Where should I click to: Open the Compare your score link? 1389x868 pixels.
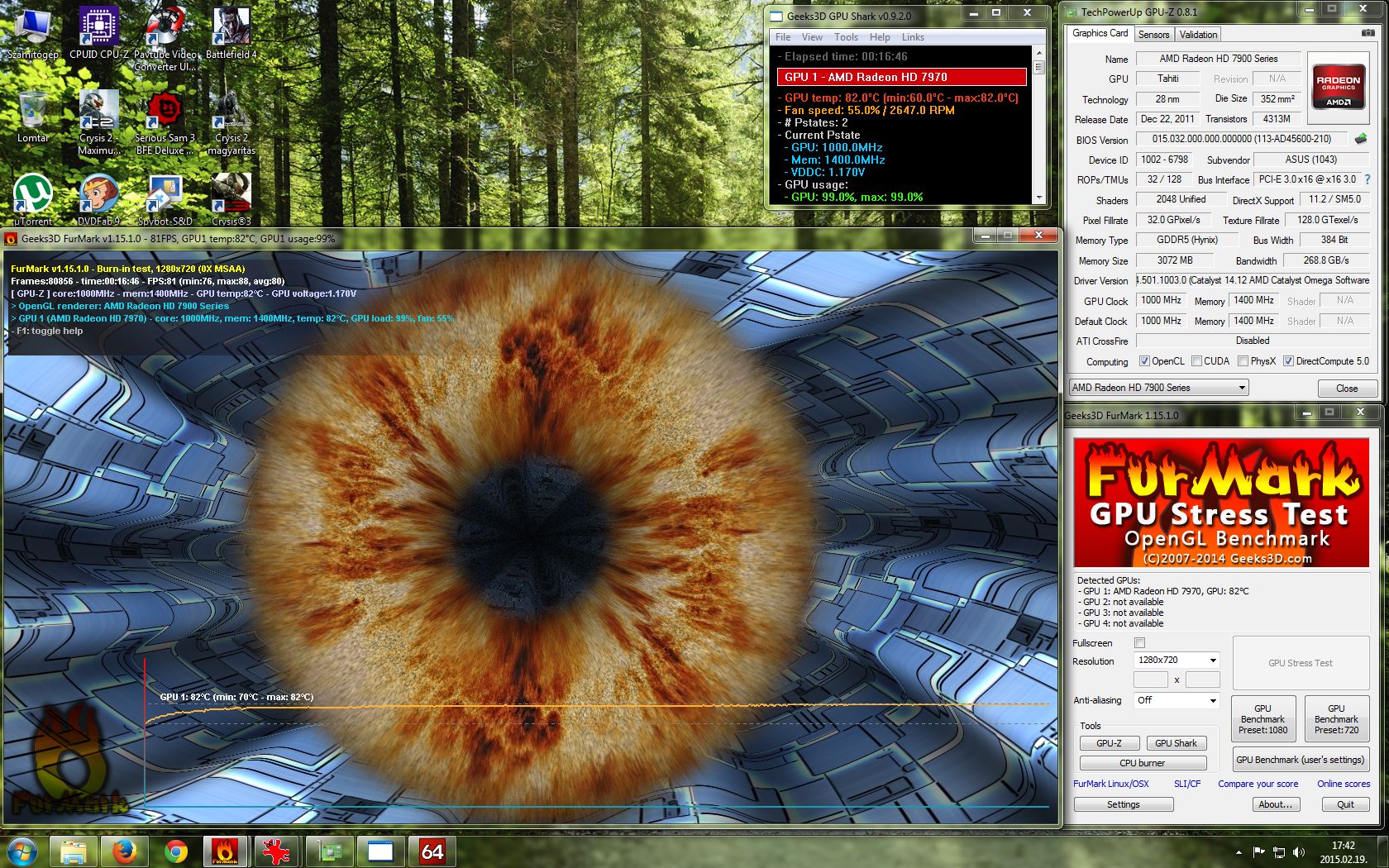(x=1258, y=784)
